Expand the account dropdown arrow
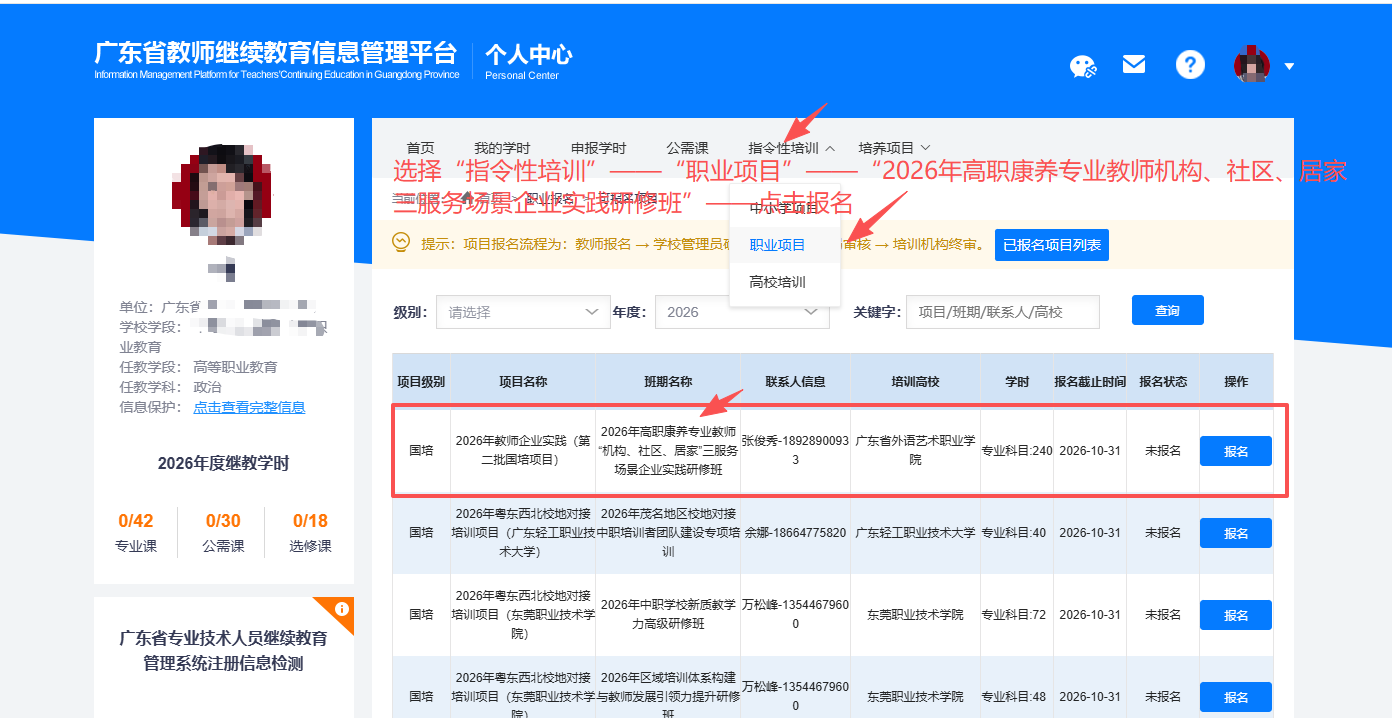1392x718 pixels. tap(1289, 66)
